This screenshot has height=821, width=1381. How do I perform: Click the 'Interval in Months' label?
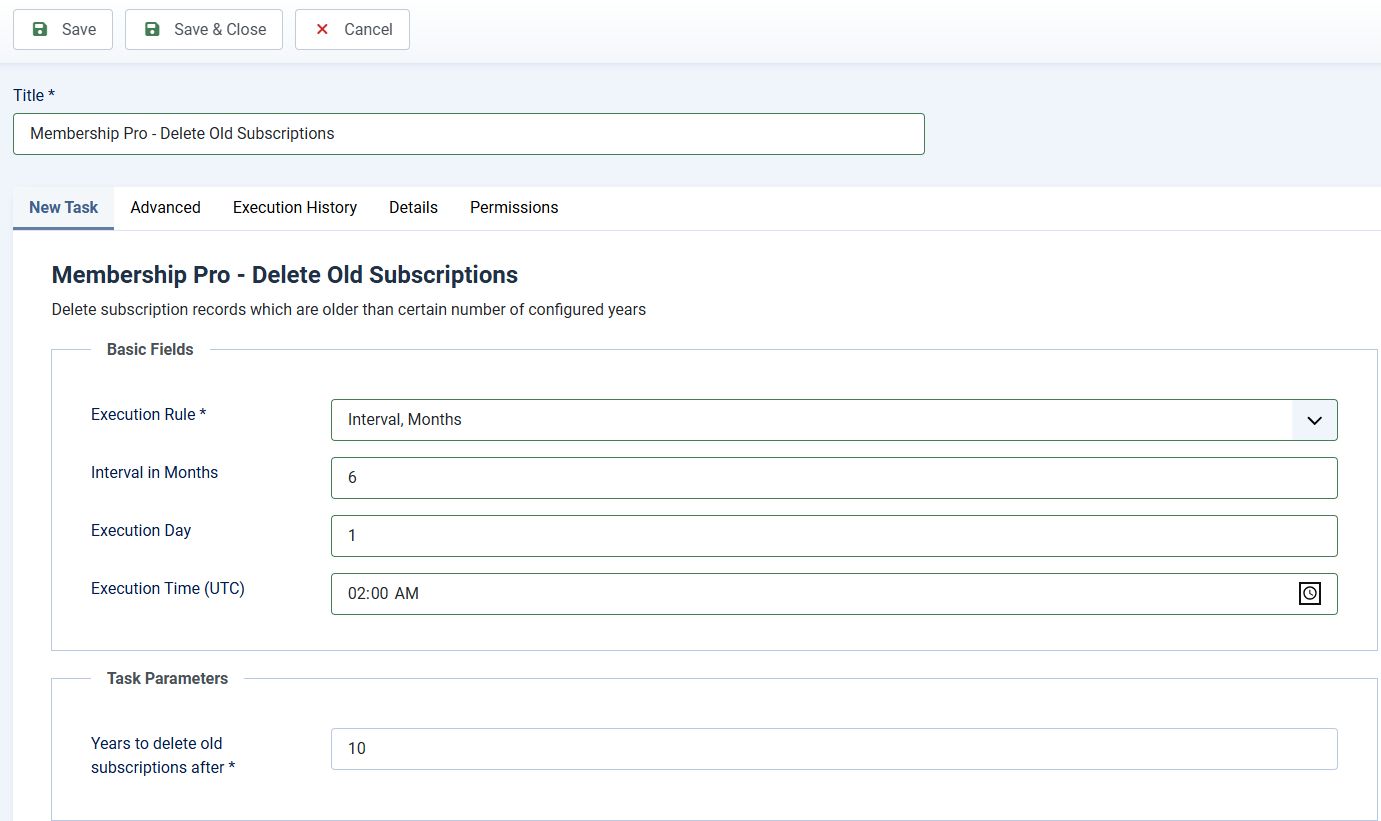click(154, 473)
